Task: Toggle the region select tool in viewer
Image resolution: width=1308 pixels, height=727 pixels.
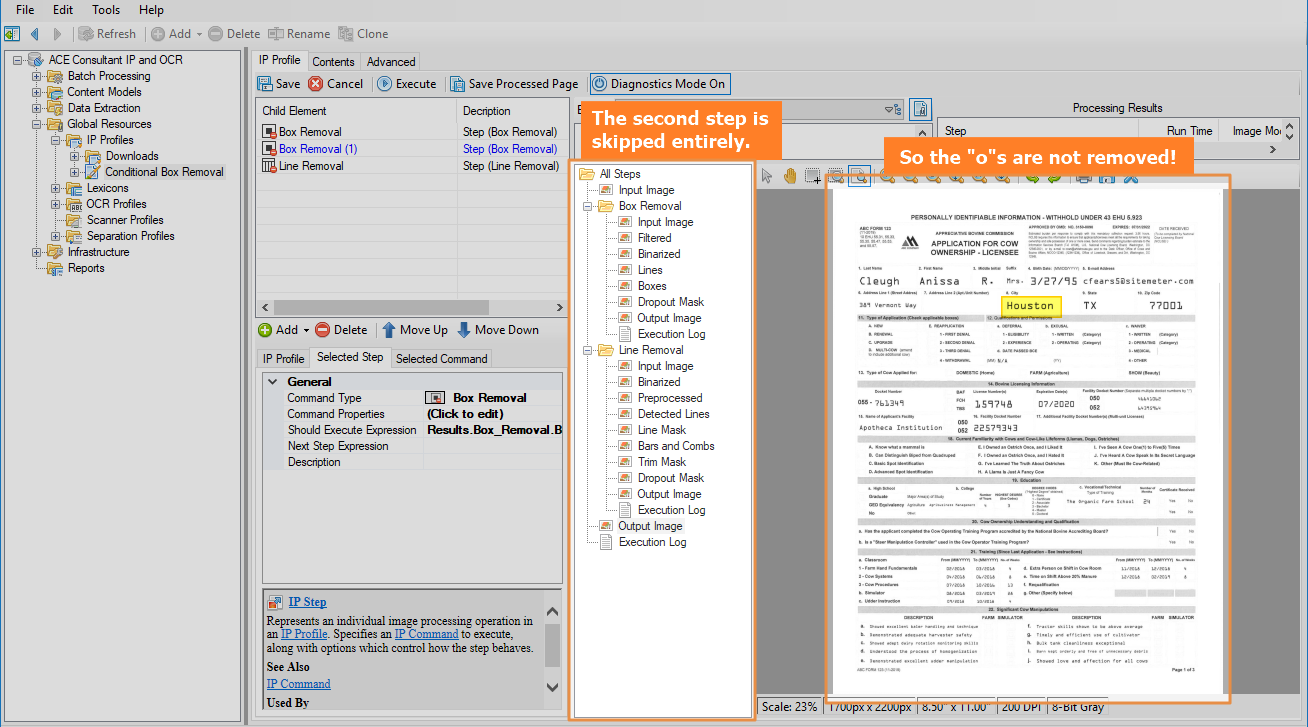Action: [813, 177]
